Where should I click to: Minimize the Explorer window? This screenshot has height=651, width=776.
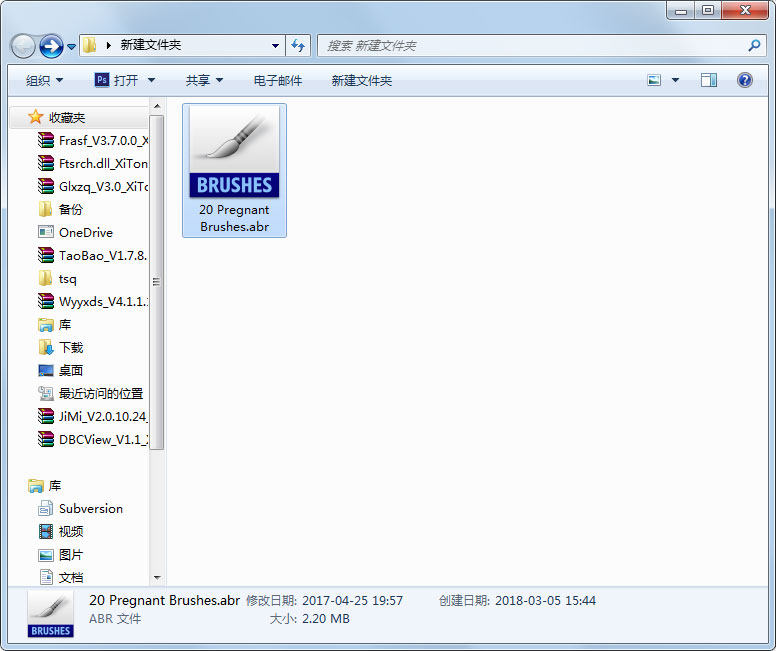[681, 11]
